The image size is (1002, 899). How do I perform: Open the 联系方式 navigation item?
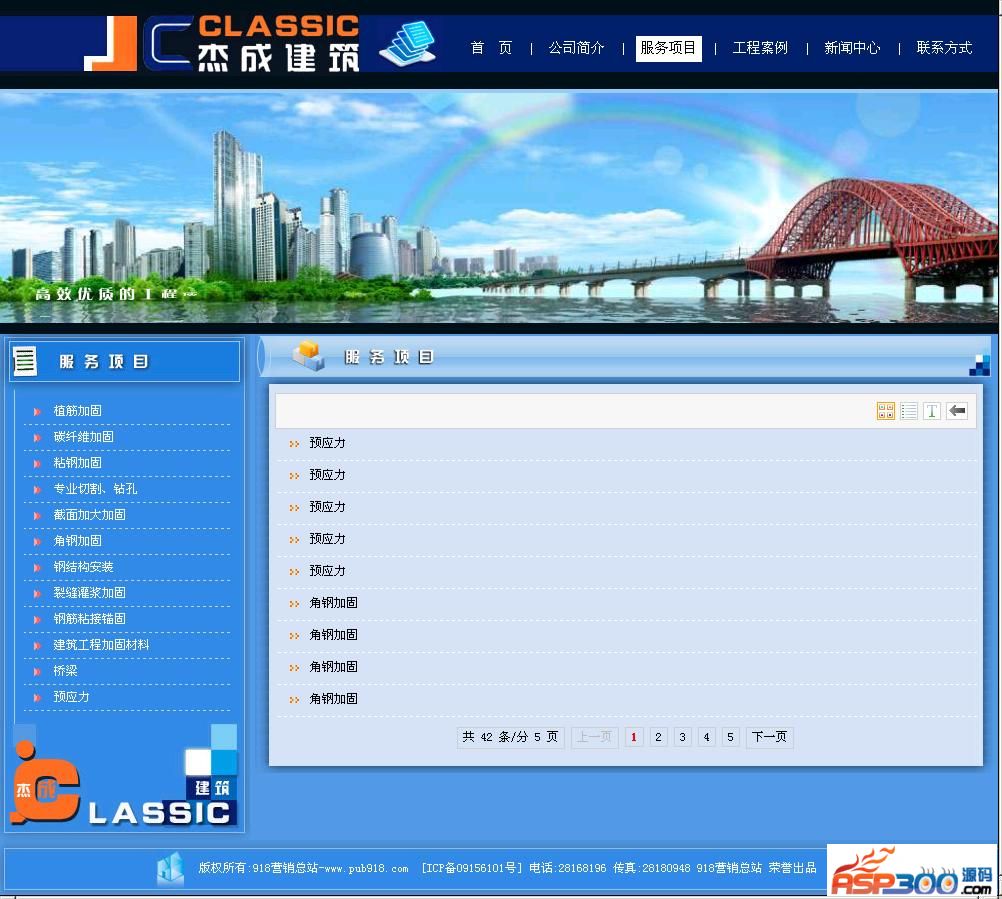pyautogui.click(x=944, y=48)
